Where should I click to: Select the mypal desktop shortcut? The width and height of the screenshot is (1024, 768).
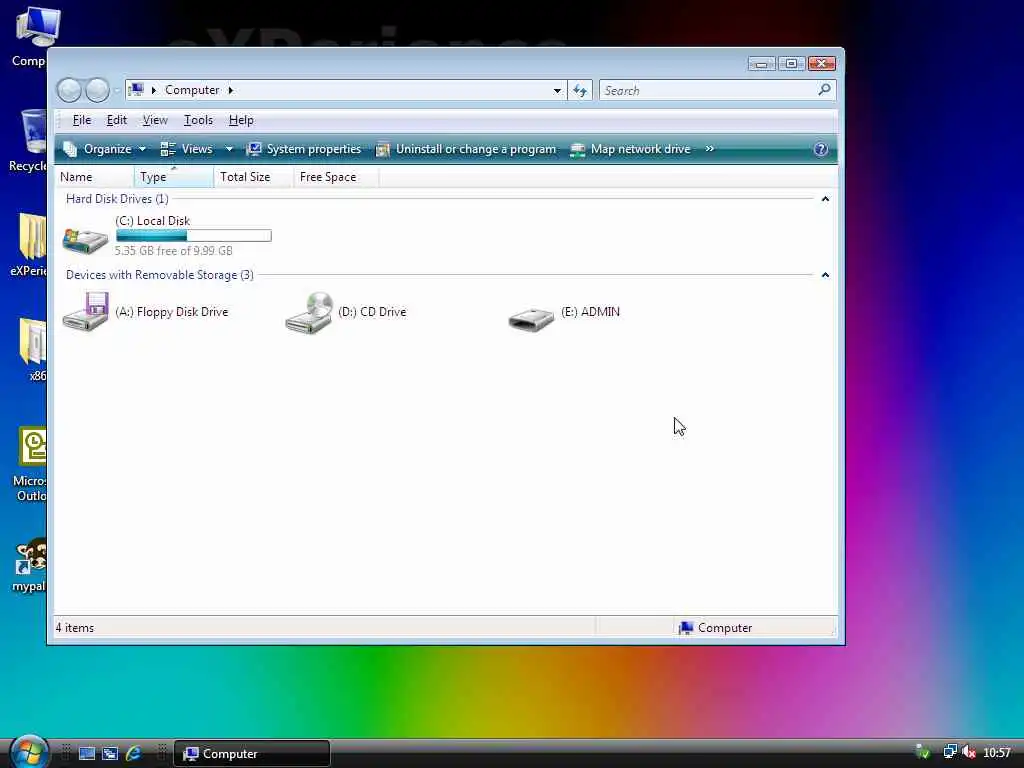(29, 565)
